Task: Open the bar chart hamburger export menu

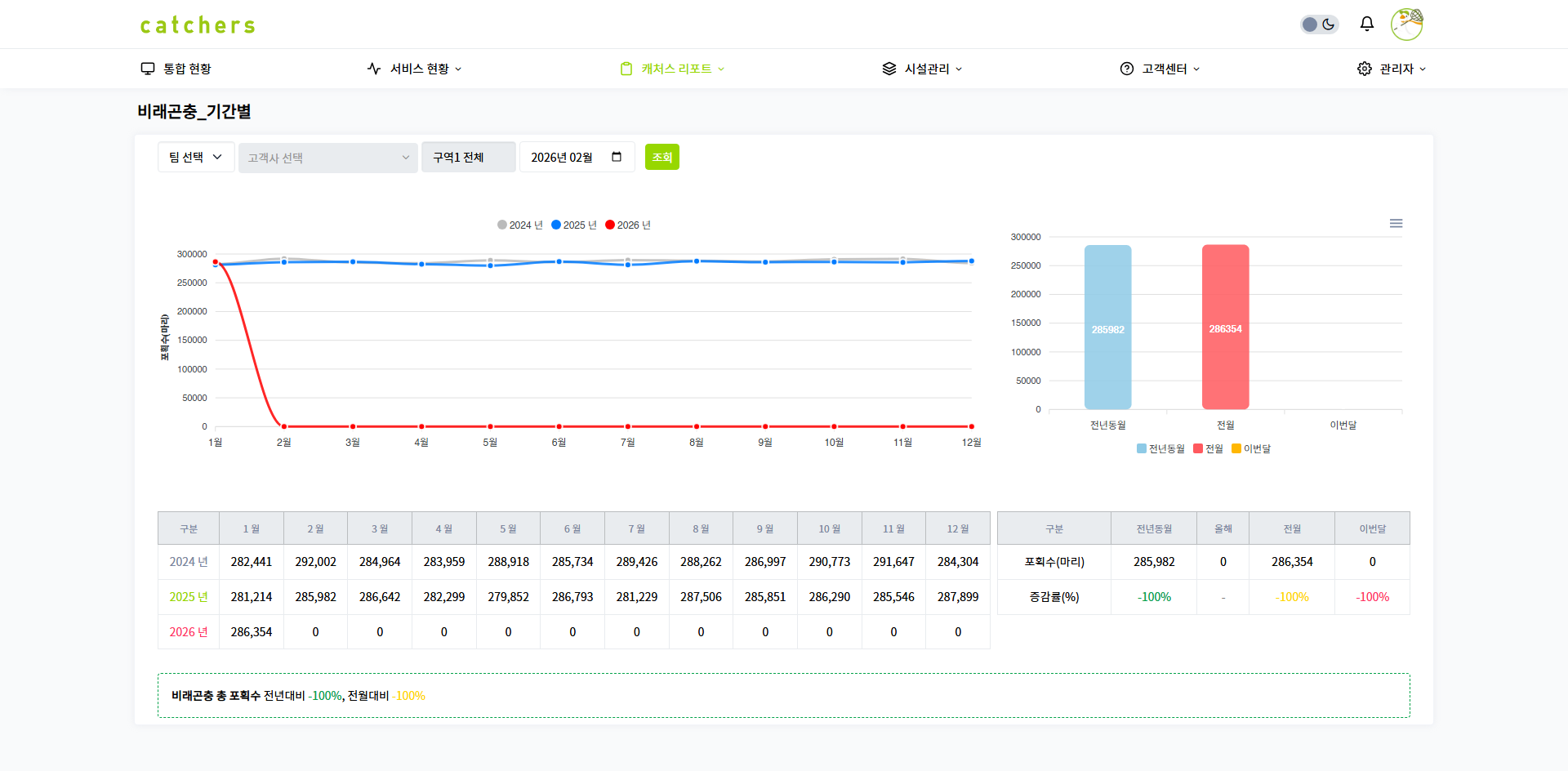Action: point(1396,223)
